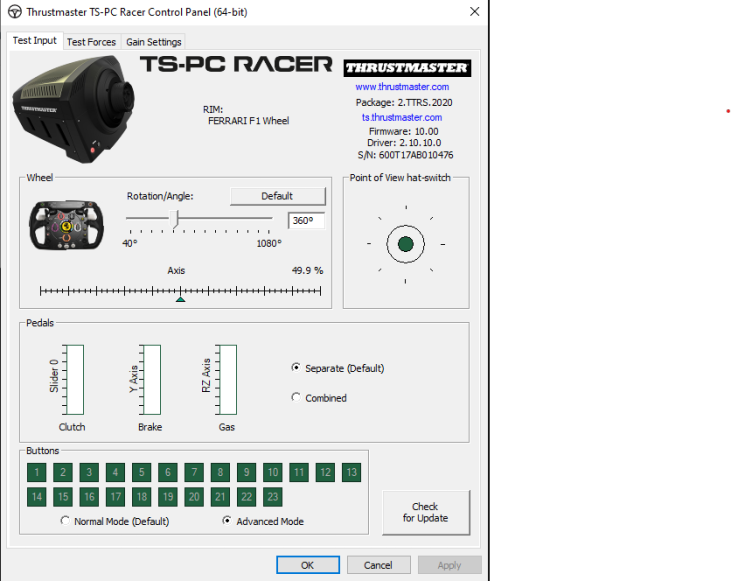Click button indicator 16
Viewport: 731px width, 581px height.
point(89,497)
